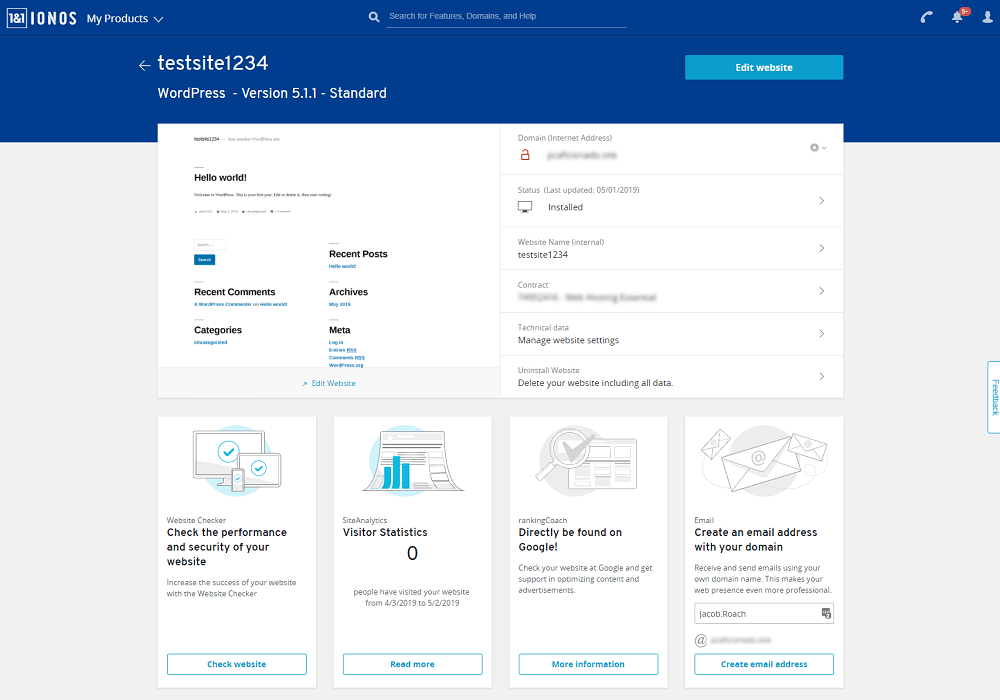The image size is (1000, 700).
Task: Expand the Technical data row chevron
Action: [821, 333]
